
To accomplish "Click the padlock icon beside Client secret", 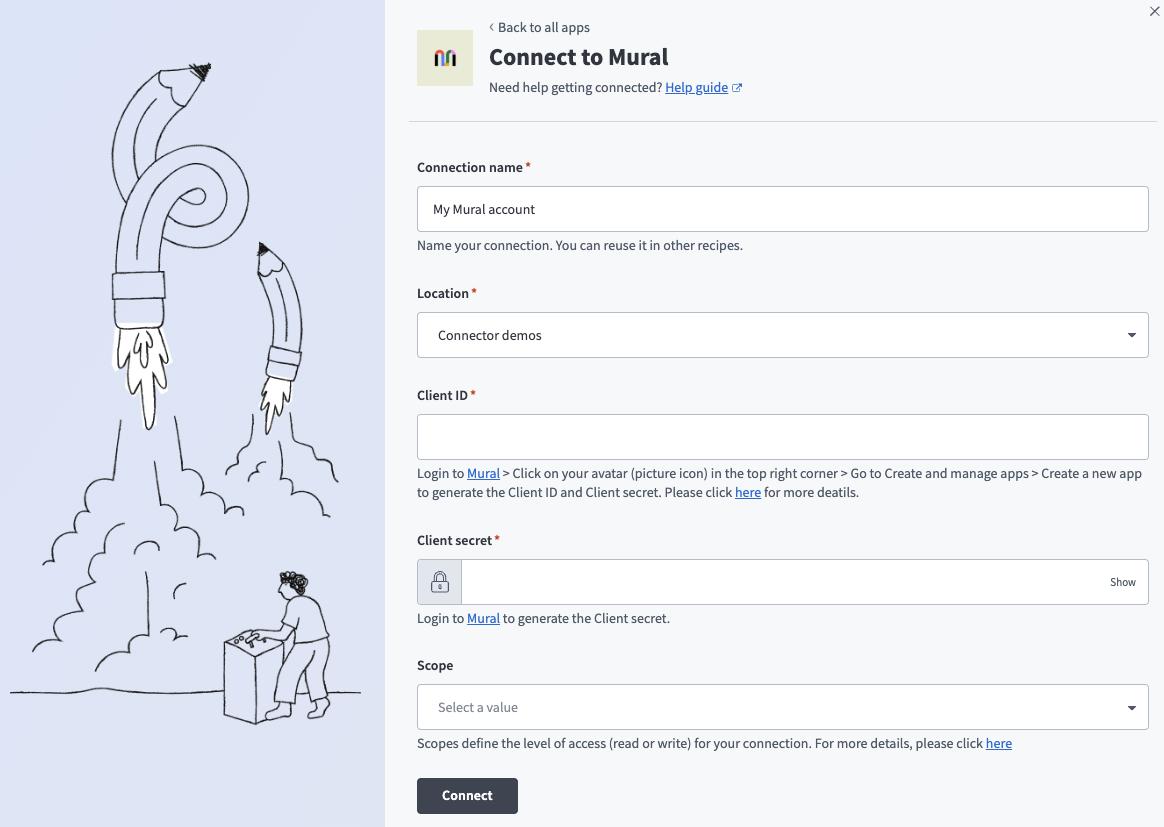I will 440,582.
